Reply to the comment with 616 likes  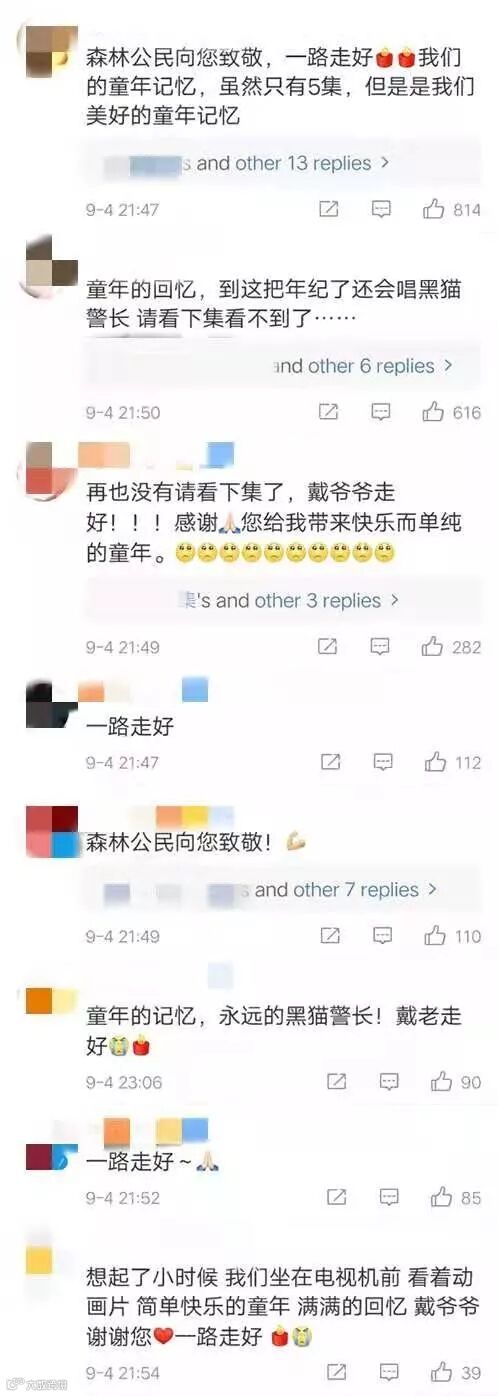381,412
